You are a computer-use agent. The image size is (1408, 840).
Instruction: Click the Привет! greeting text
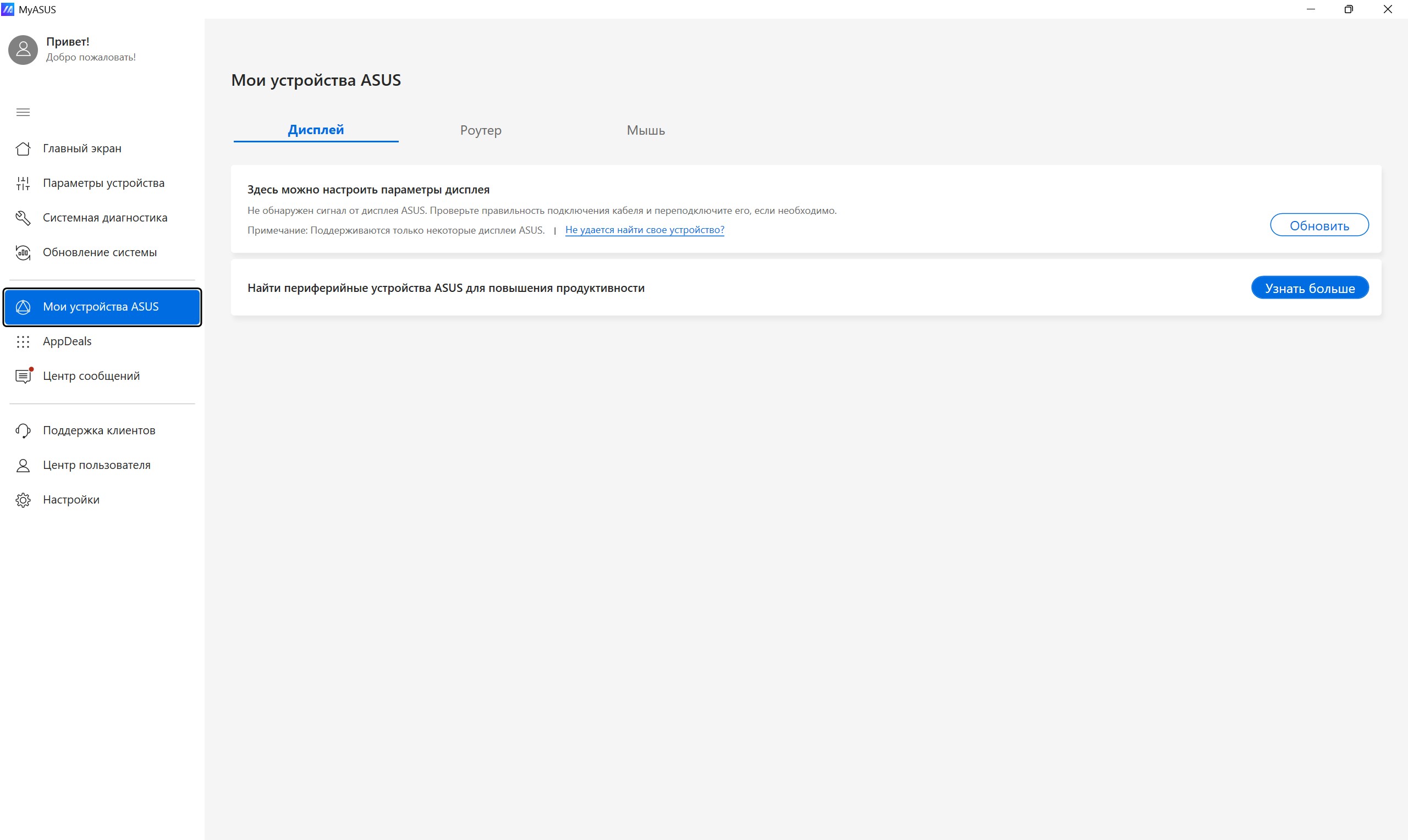click(x=68, y=42)
